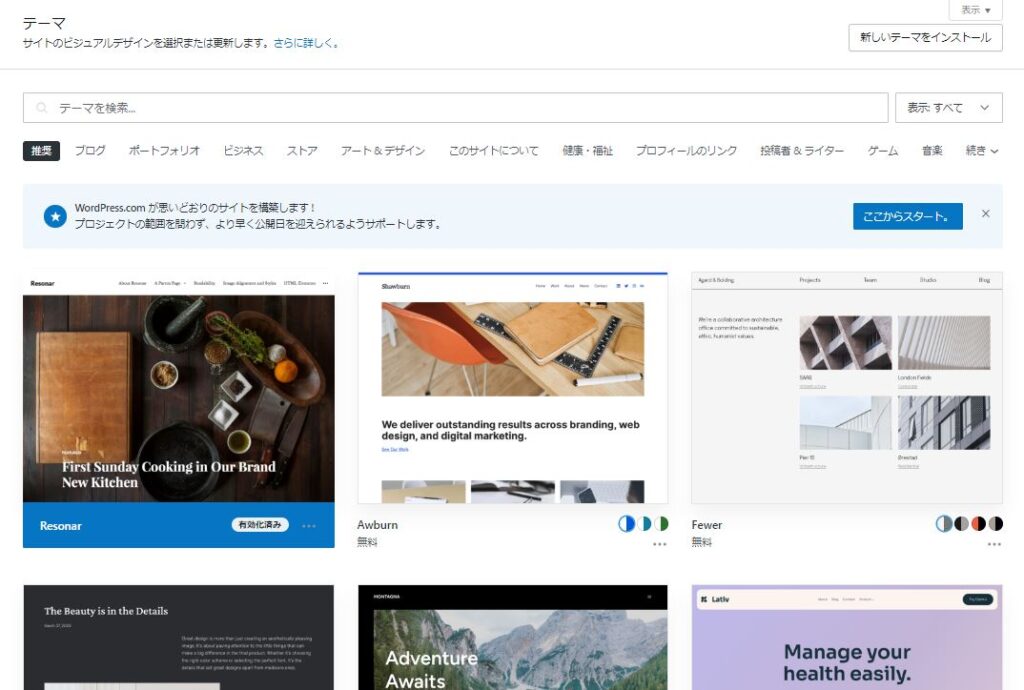Switch to the ポートフォリオ category tab

click(164, 151)
